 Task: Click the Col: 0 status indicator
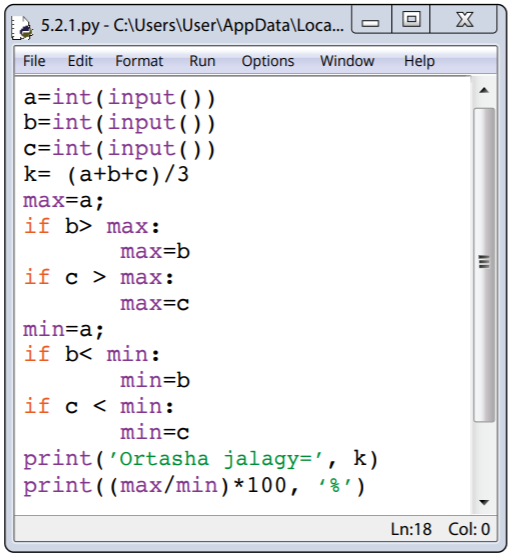point(469,529)
